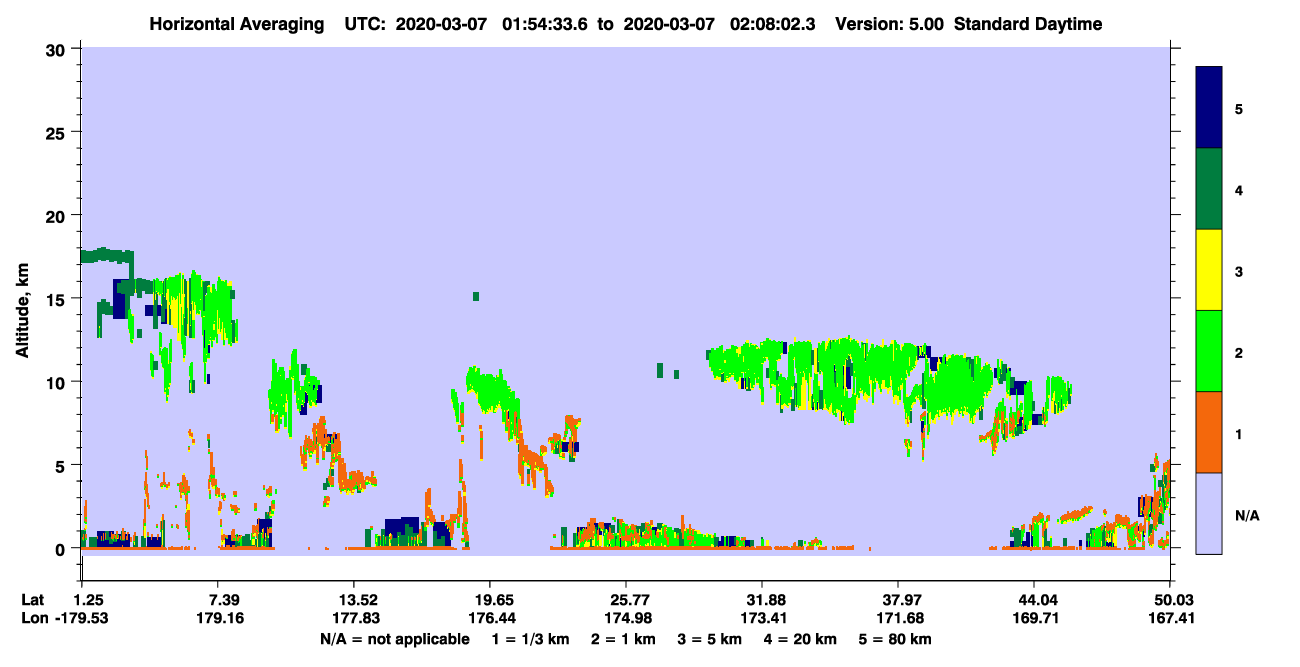Click the yellow level 3 colorbar segment

[1209, 270]
